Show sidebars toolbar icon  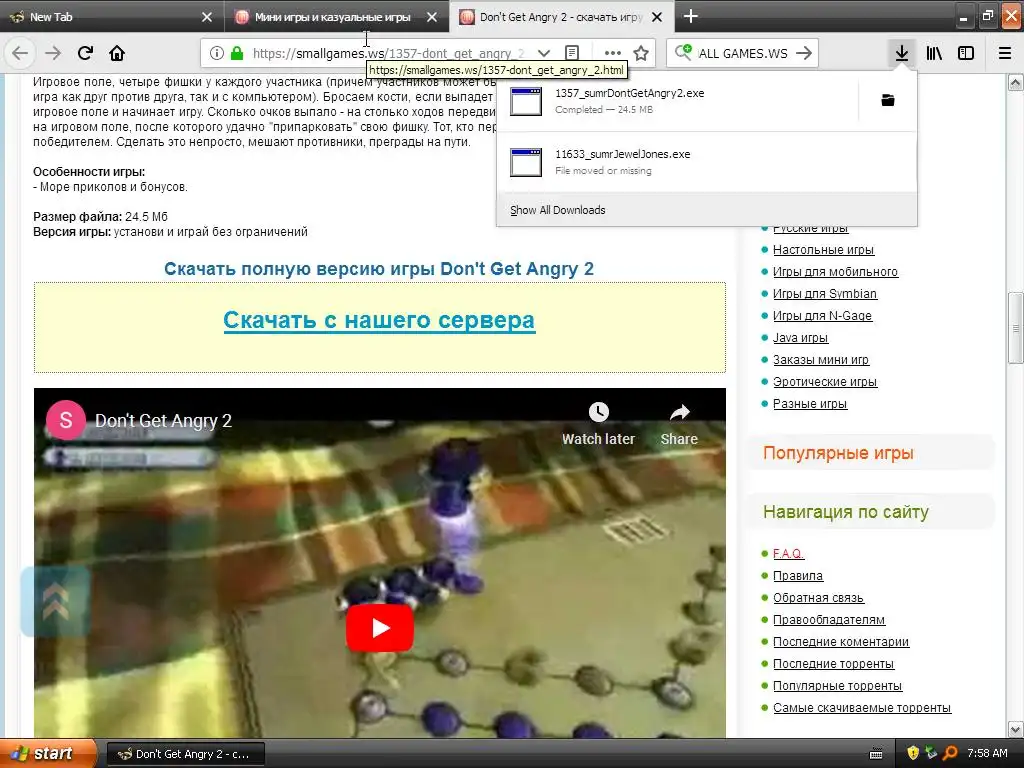tap(966, 53)
